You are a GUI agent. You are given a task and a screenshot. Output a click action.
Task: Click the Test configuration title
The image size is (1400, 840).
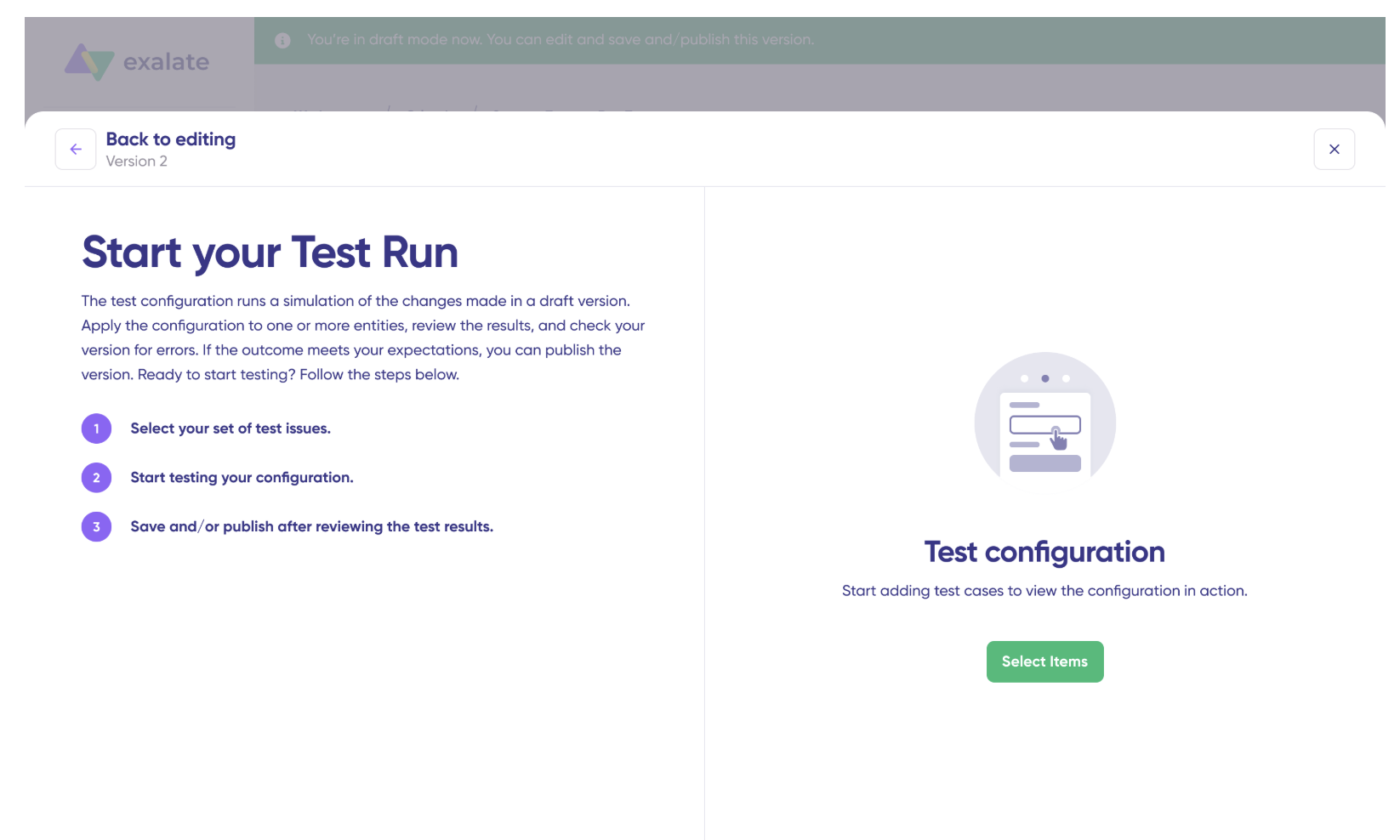point(1044,553)
